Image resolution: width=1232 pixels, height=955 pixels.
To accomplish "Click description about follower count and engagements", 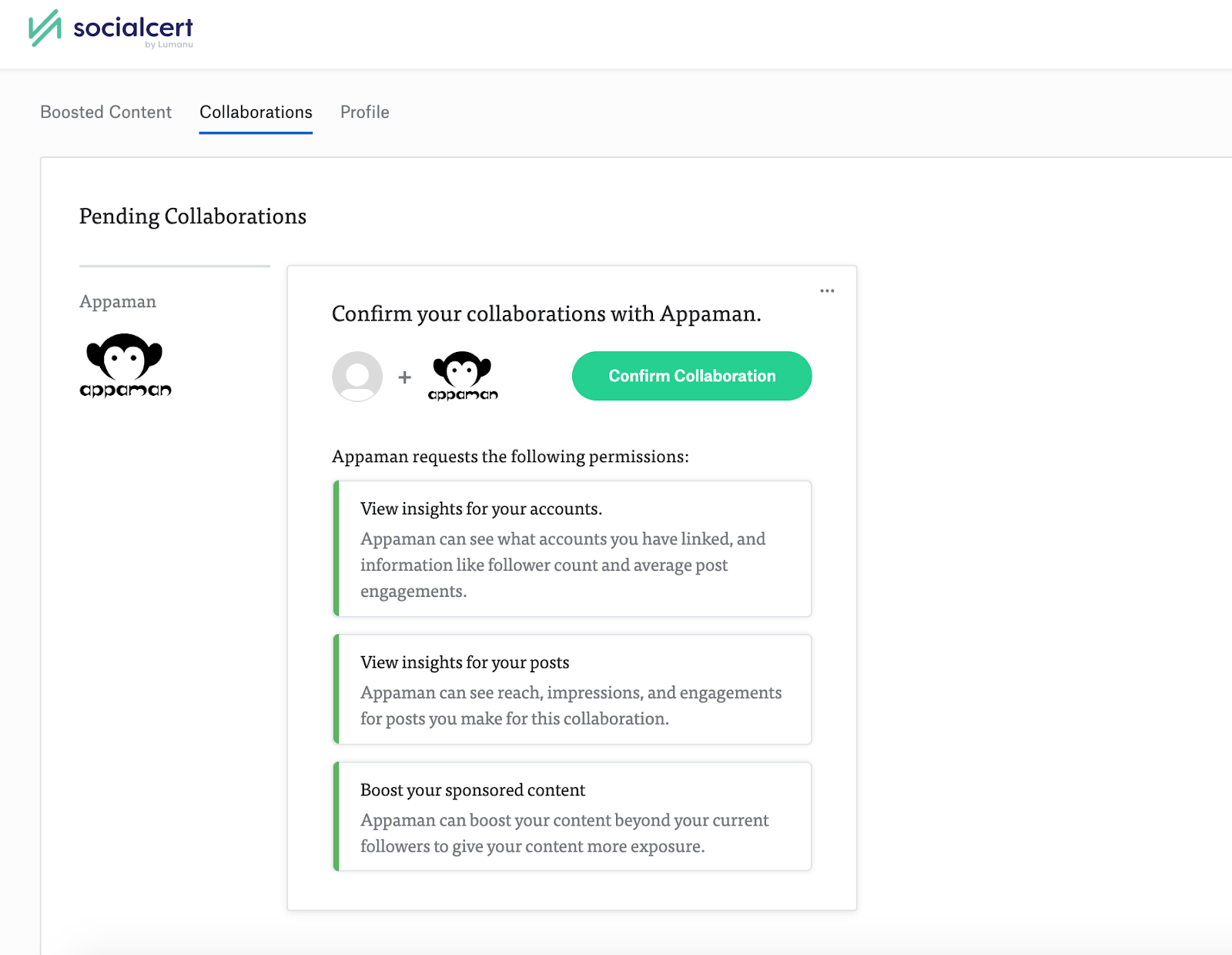I will pos(563,565).
